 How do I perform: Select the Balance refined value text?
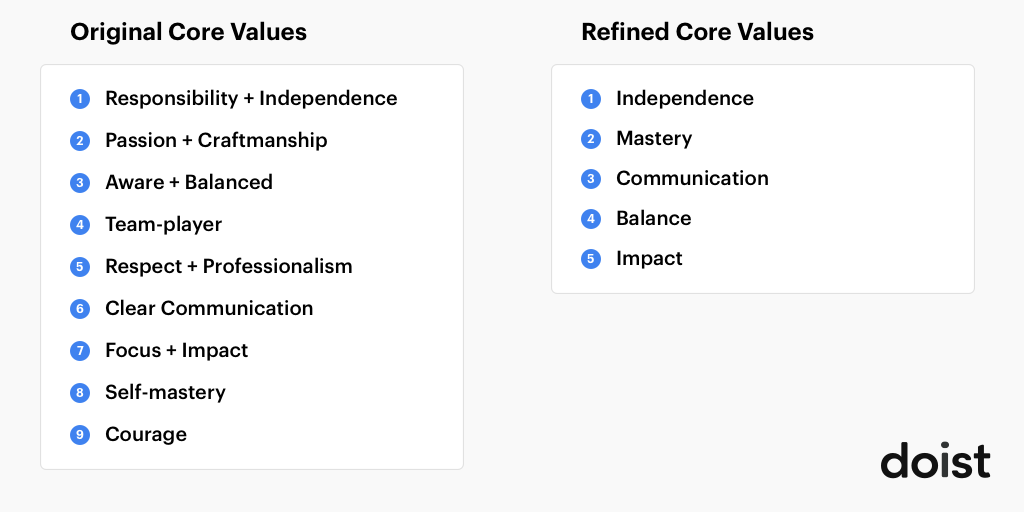pyautogui.click(x=654, y=218)
